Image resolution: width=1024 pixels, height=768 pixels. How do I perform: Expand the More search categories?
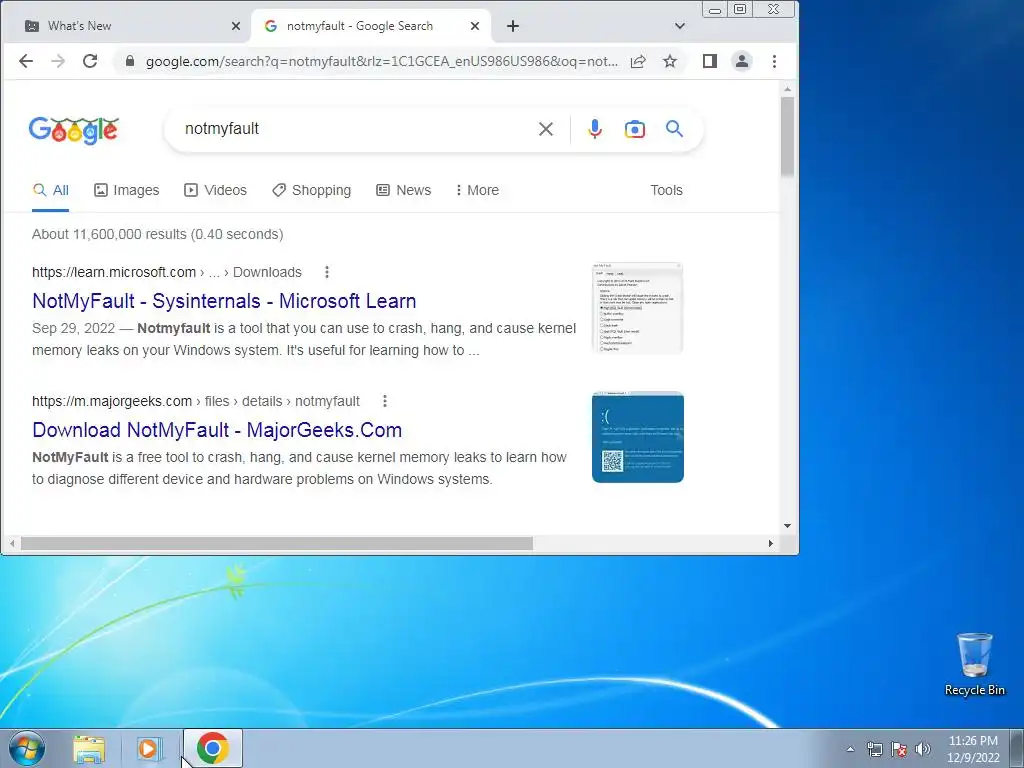[477, 190]
